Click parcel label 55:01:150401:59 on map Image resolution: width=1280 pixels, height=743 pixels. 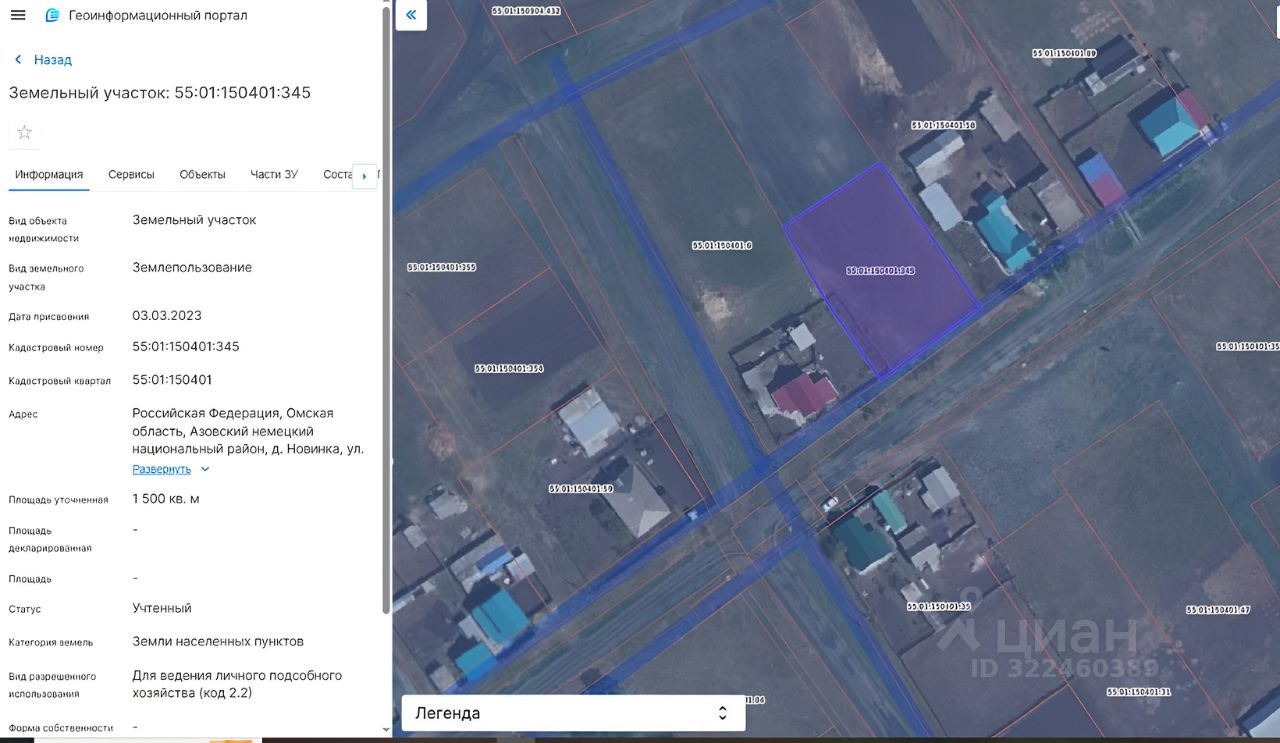580,489
